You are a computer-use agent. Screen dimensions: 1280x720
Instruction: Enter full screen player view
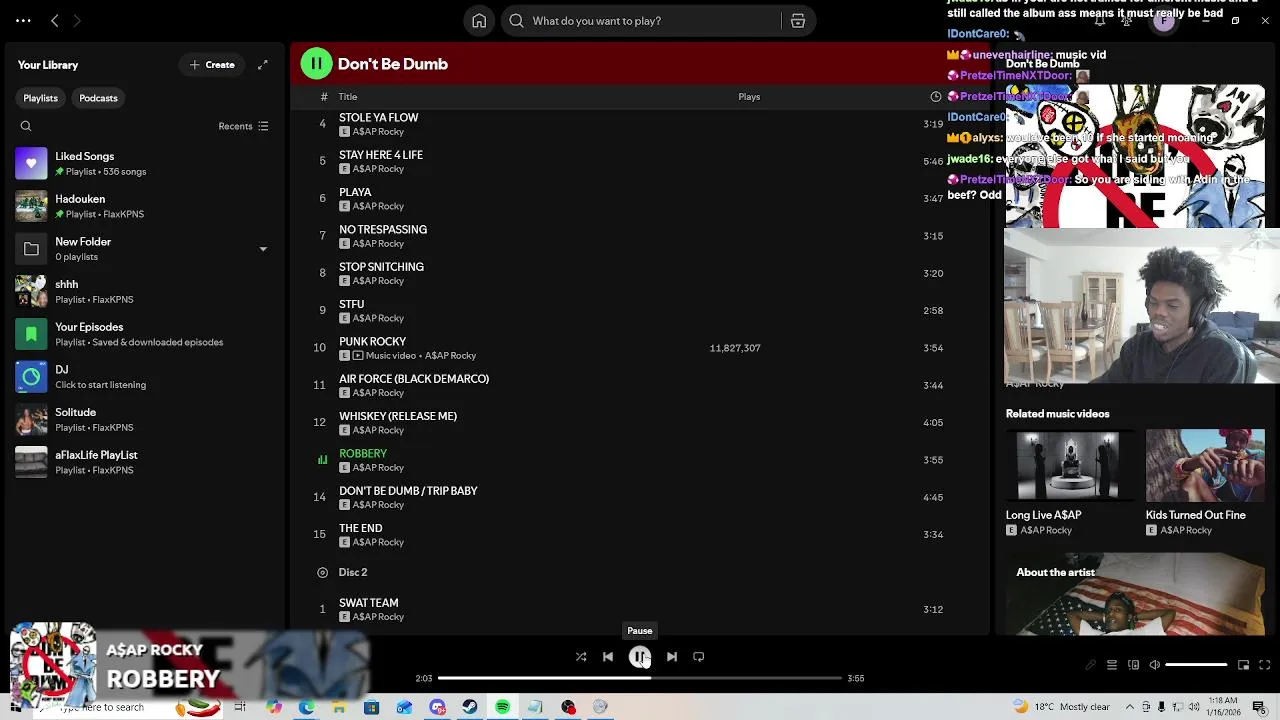[x=1265, y=665]
